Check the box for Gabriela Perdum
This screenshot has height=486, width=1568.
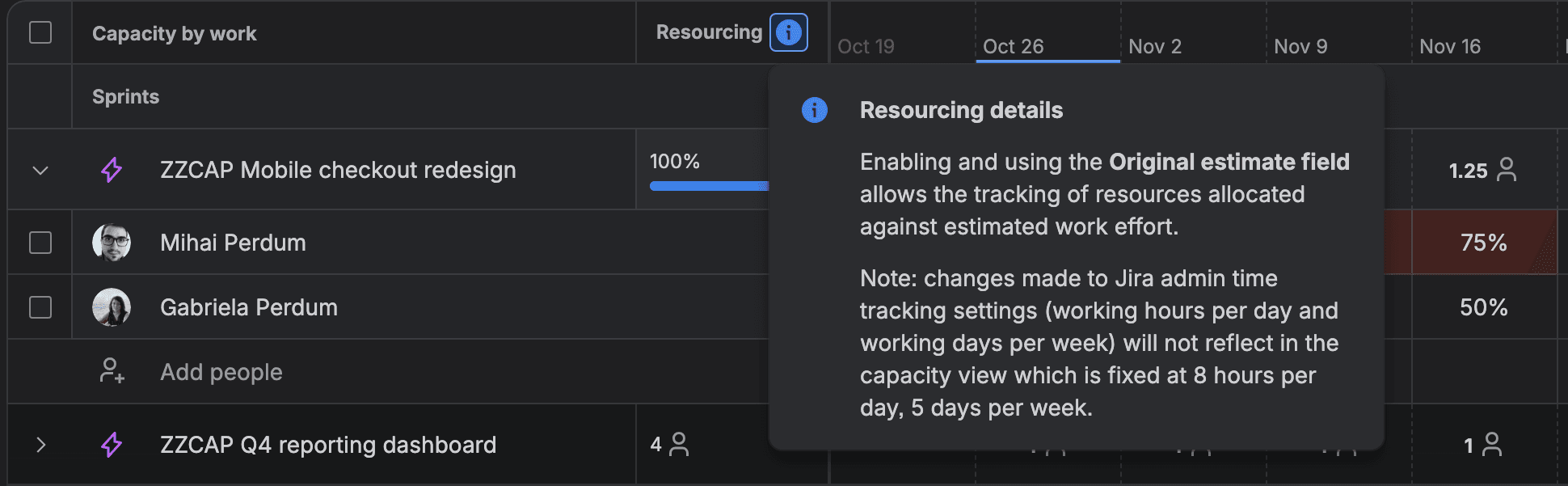(40, 307)
